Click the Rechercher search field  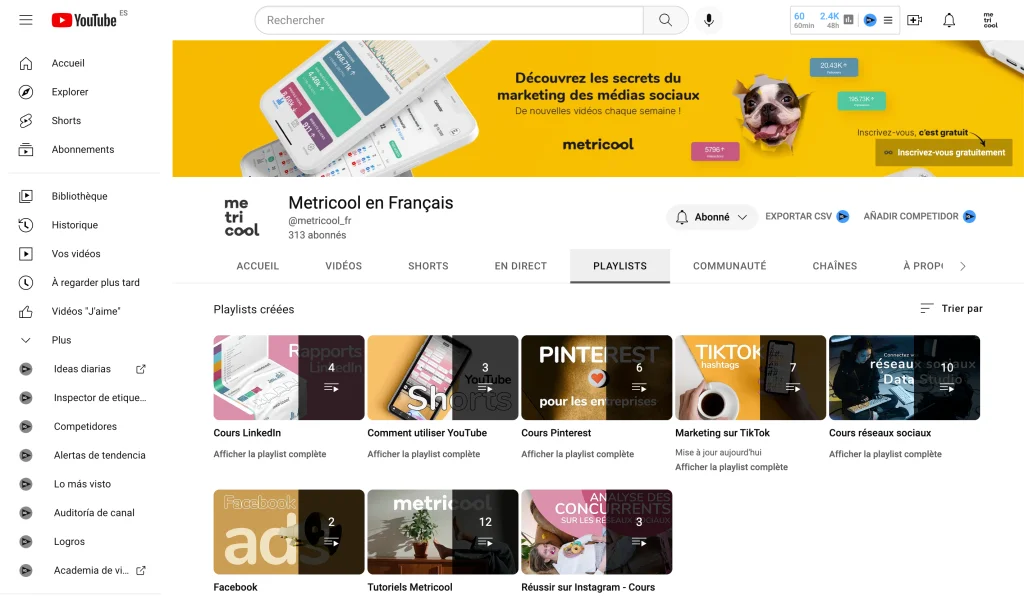tap(449, 20)
